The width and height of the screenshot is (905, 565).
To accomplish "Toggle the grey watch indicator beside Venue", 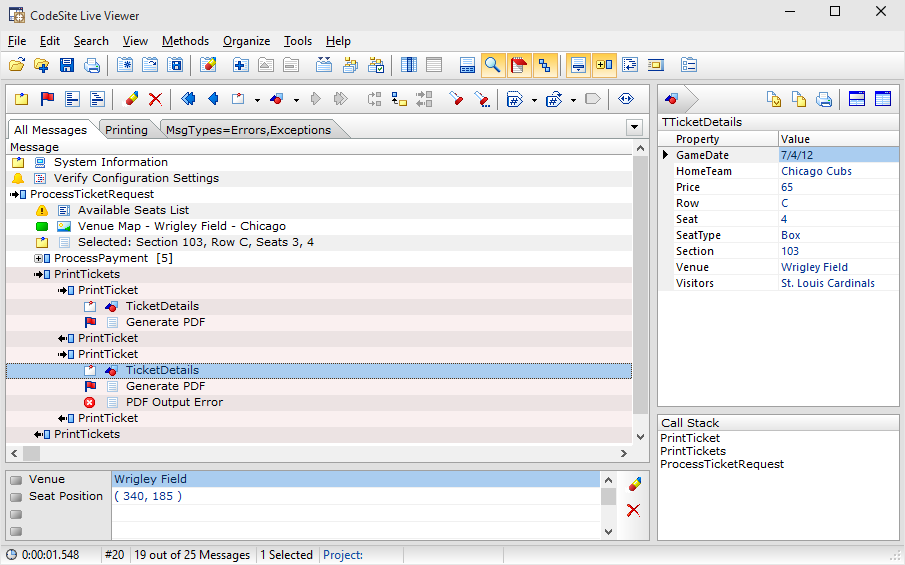I will (16, 480).
